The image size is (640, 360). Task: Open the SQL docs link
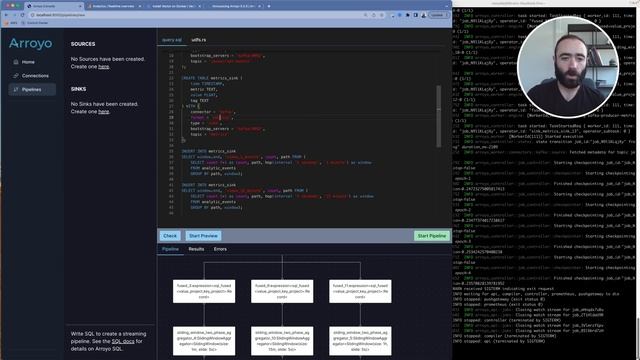[123, 341]
